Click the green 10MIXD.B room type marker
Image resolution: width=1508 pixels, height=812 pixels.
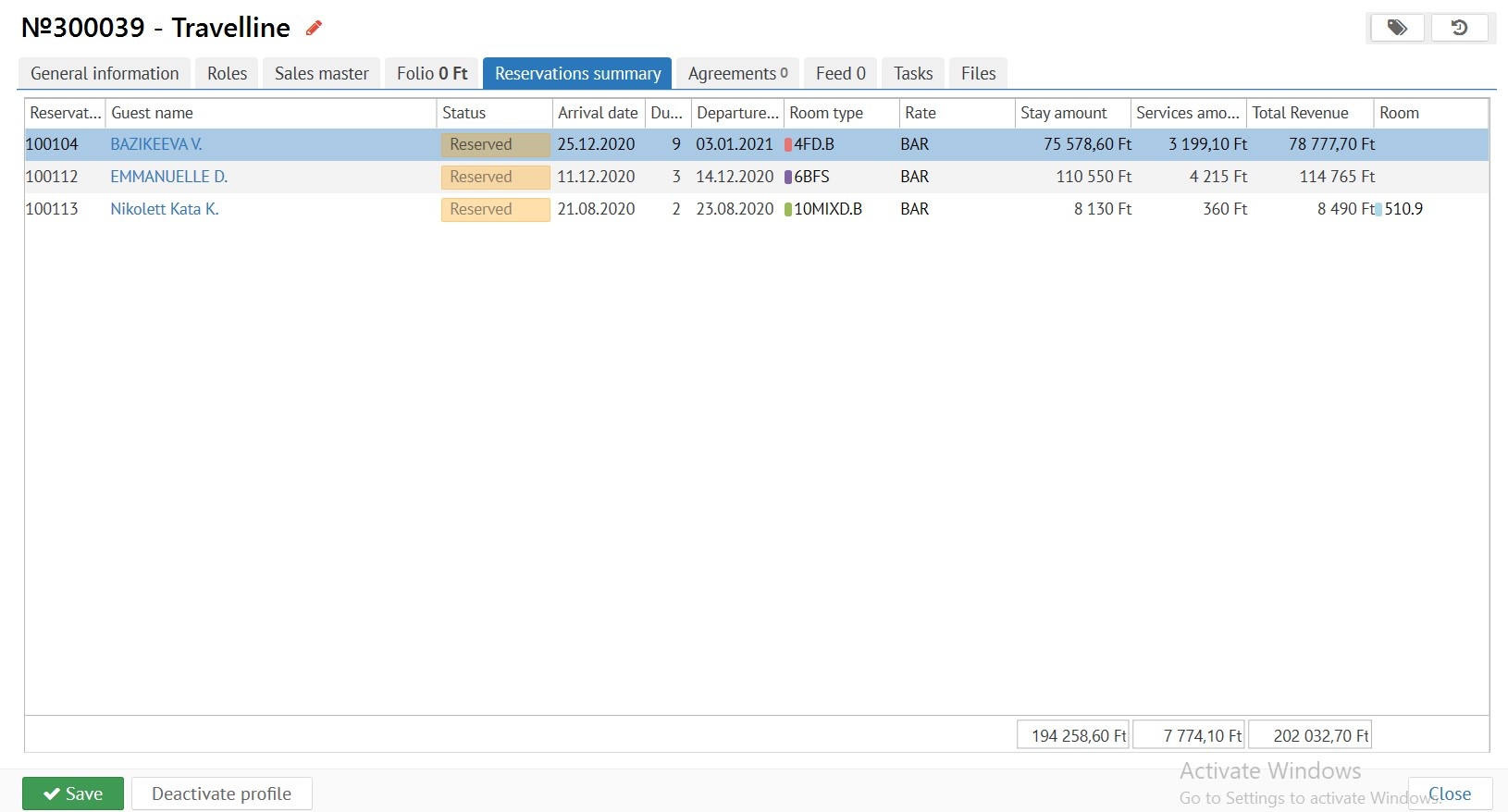pyautogui.click(x=788, y=210)
